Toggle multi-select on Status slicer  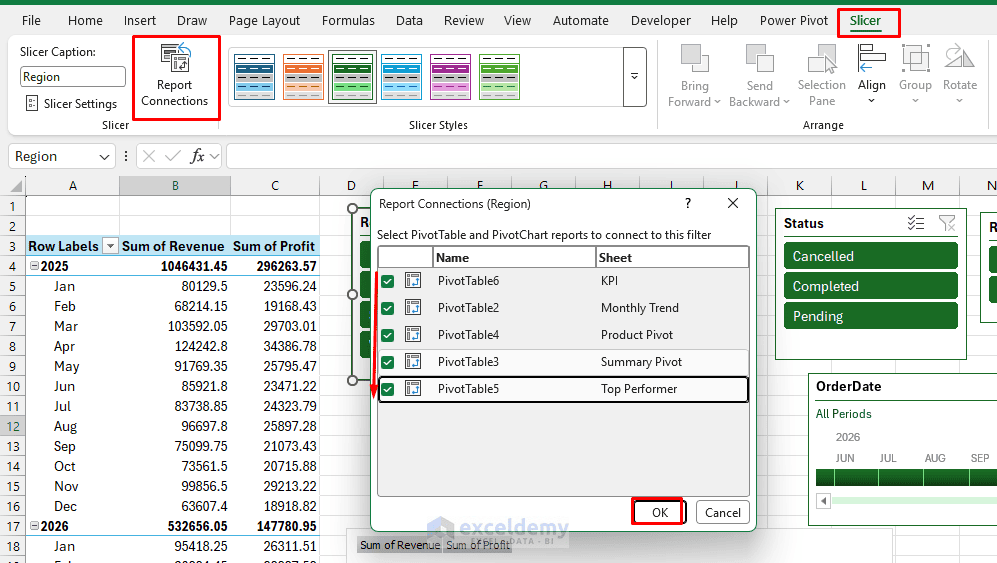(x=916, y=223)
